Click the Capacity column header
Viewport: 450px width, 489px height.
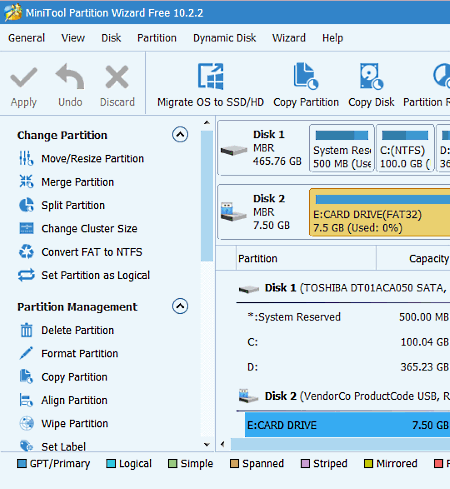click(x=413, y=258)
